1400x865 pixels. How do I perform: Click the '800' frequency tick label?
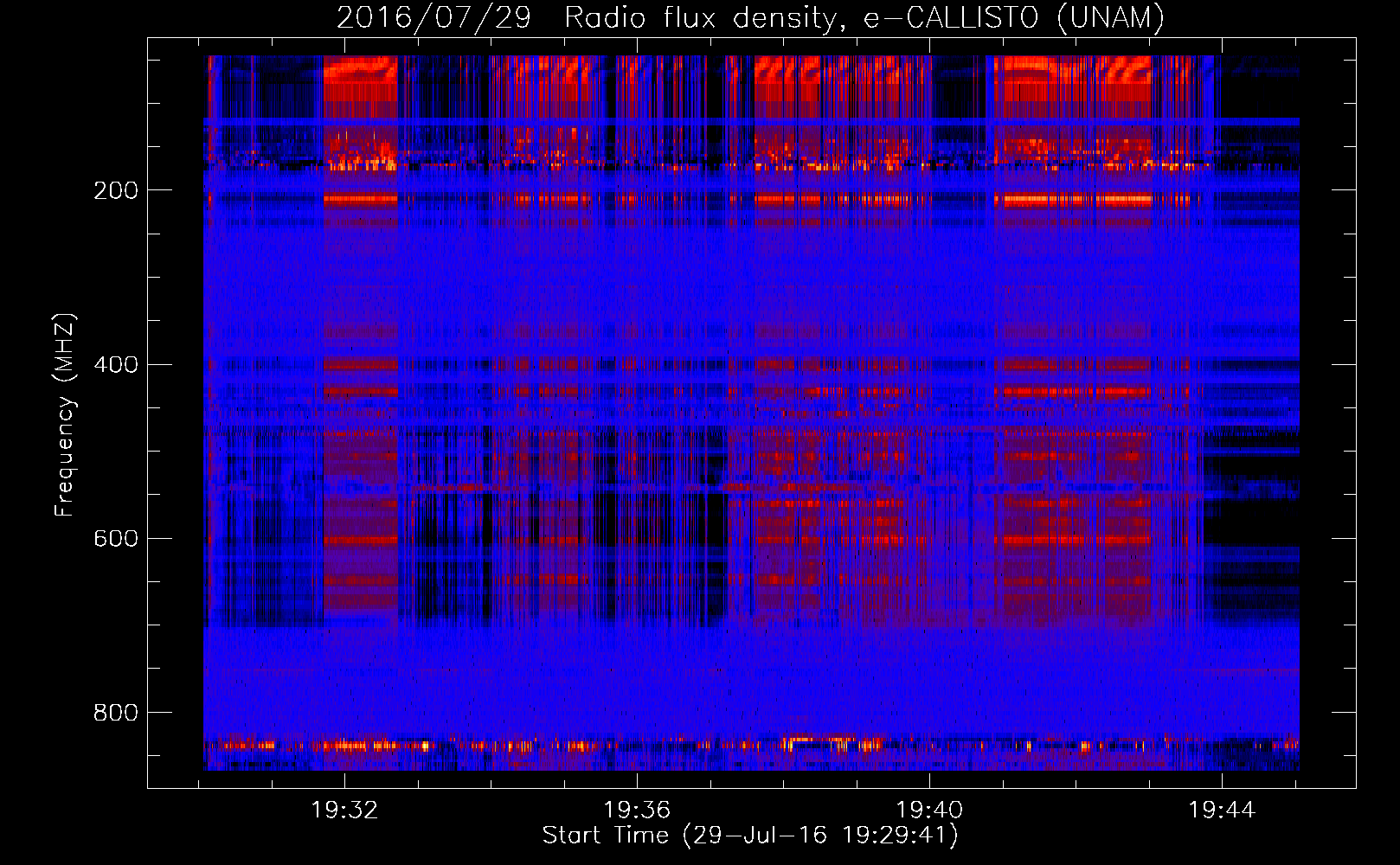[116, 712]
